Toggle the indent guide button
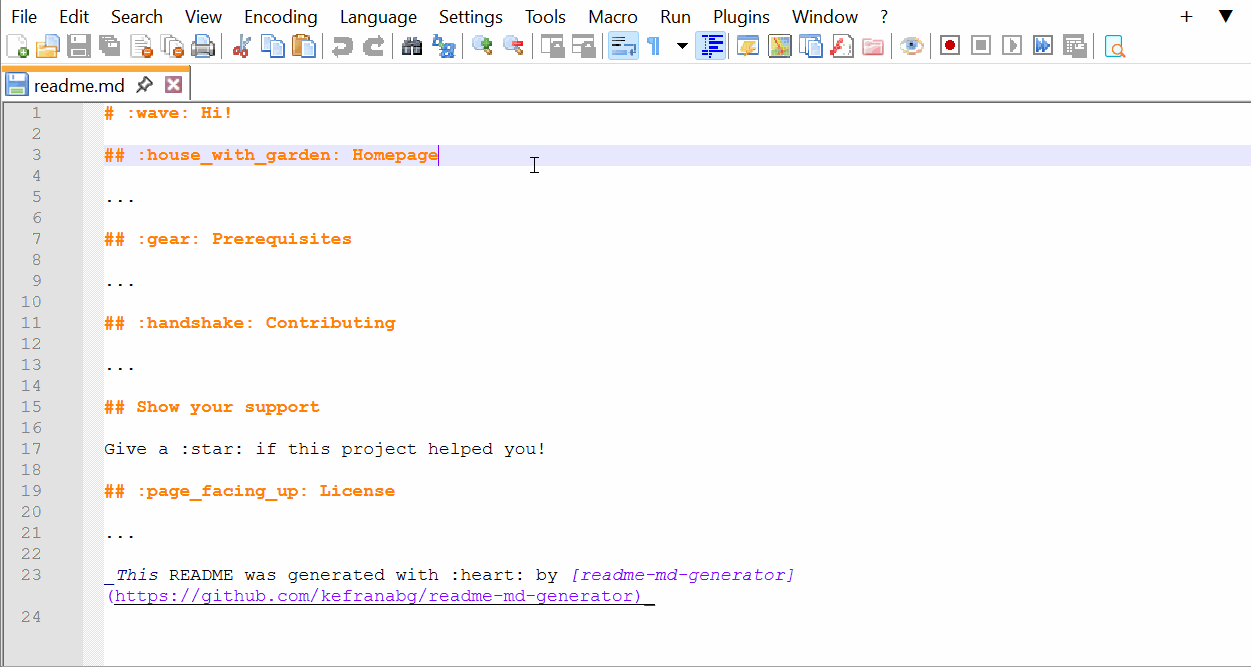This screenshot has width=1251, height=667. pos(711,45)
